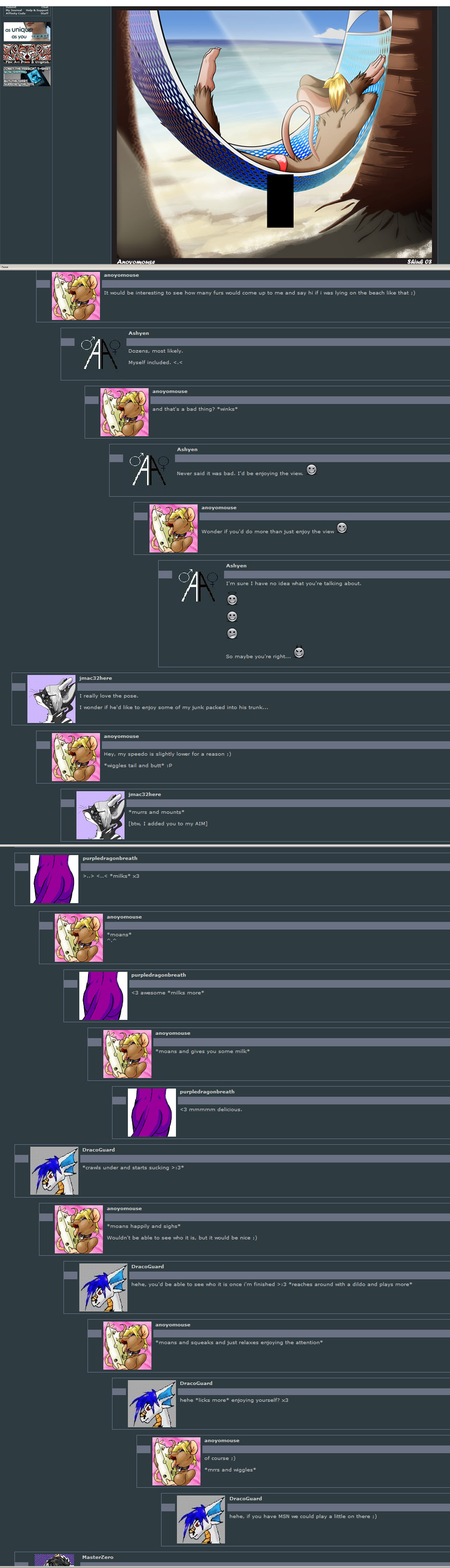
Task: Click purpledragonbreath's purple avatar on 'x3' comment
Action: coord(54,879)
